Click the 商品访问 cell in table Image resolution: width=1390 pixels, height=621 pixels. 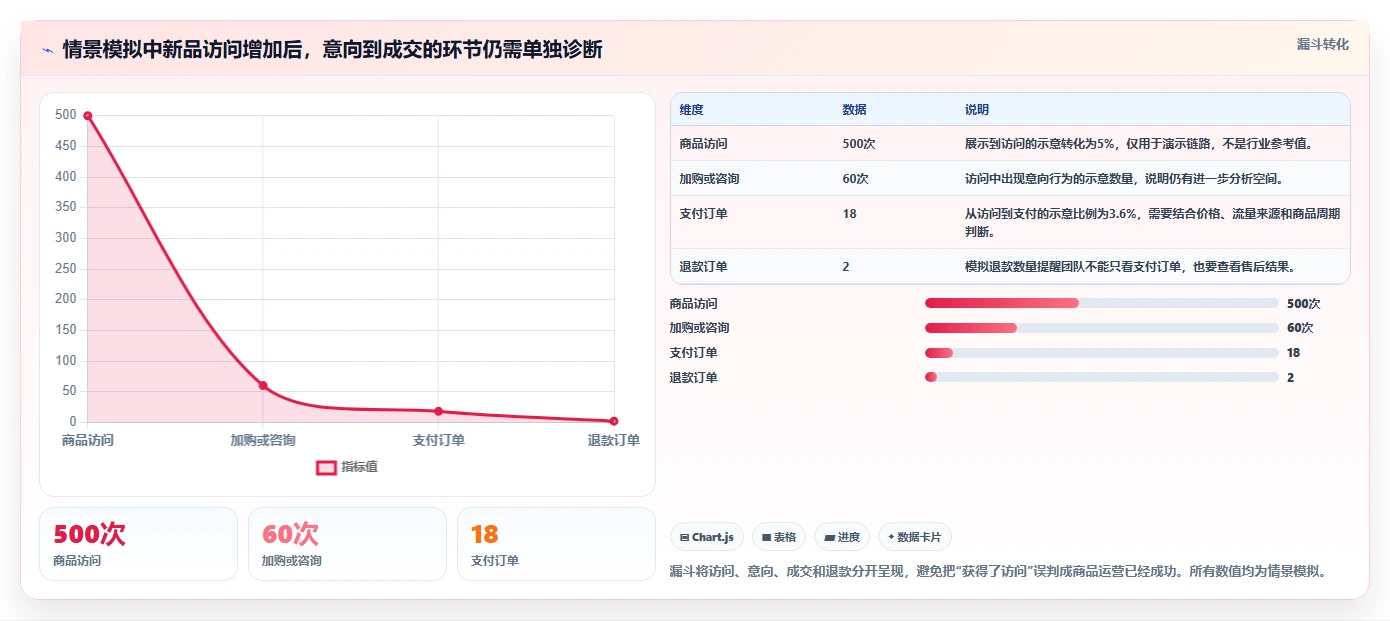(703, 144)
